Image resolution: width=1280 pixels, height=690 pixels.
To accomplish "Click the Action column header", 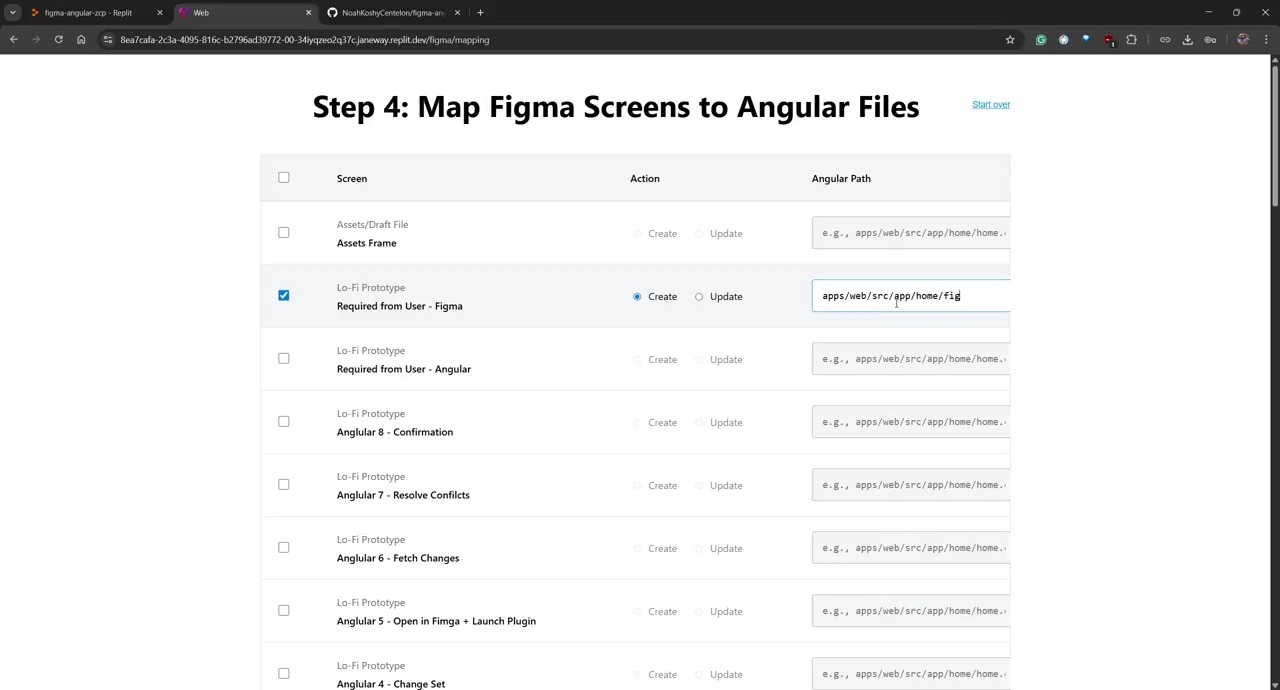I will tap(645, 178).
